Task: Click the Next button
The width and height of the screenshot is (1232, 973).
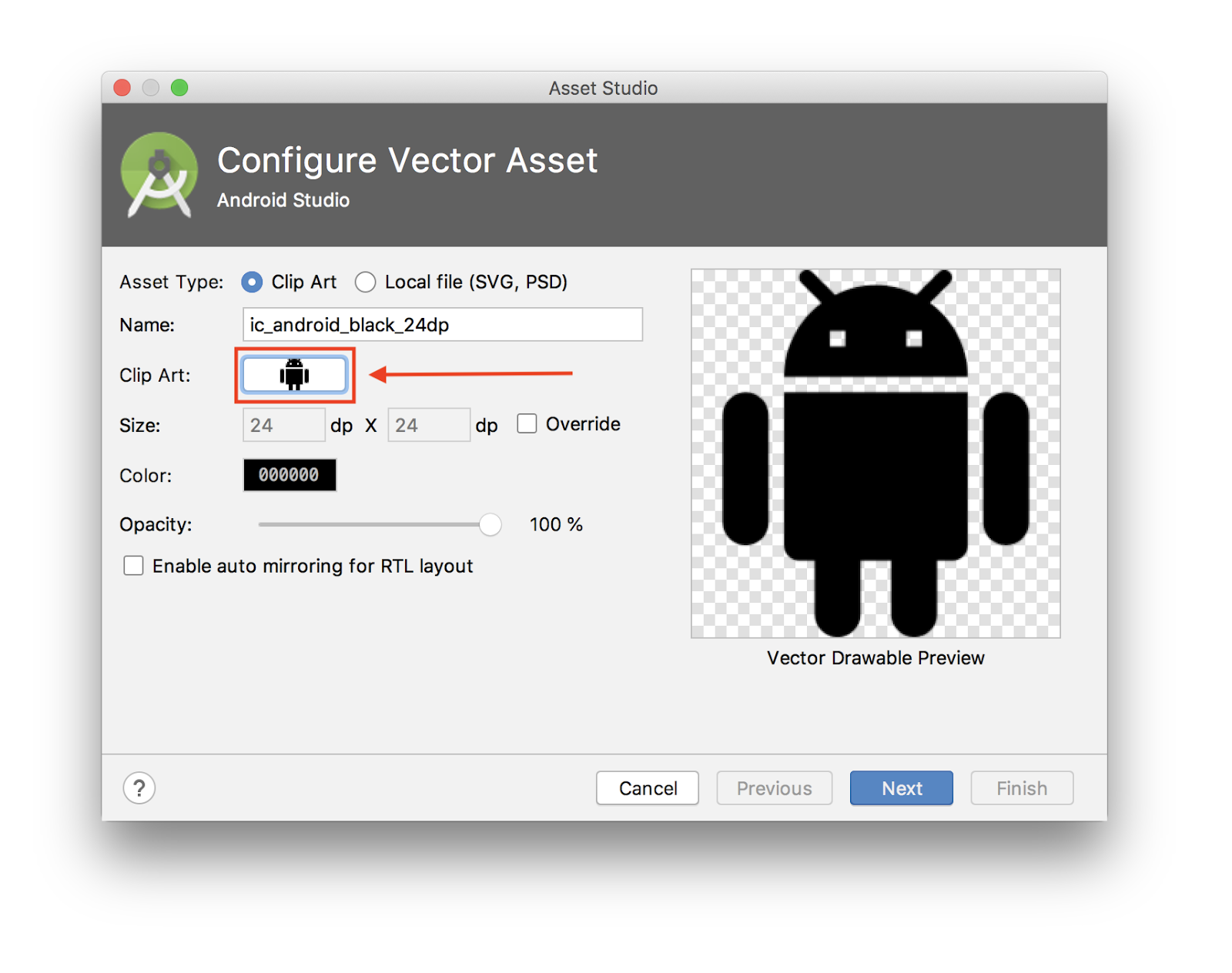Action: coord(901,787)
